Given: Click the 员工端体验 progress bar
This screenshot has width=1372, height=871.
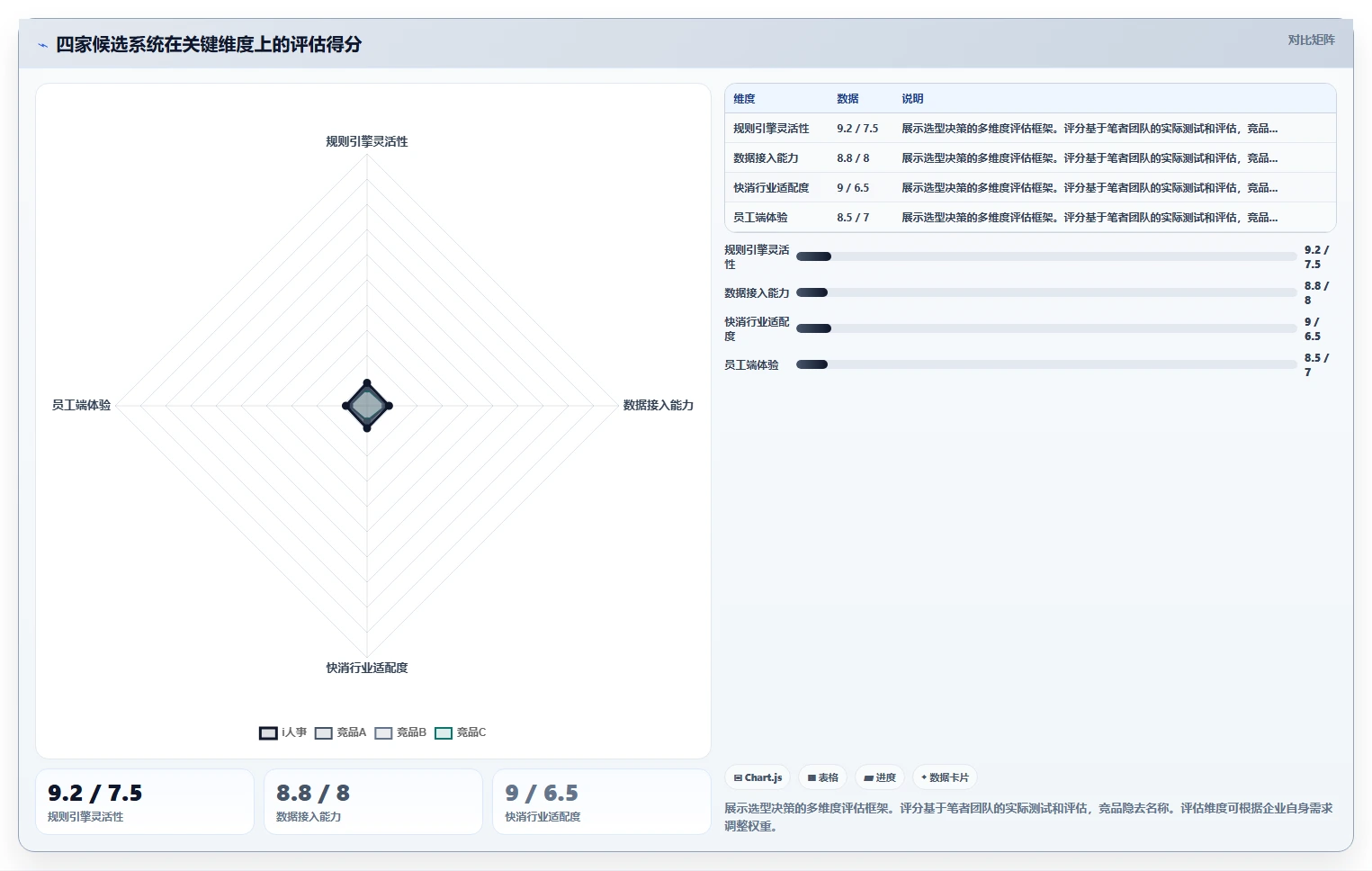Looking at the screenshot, I should (1046, 364).
